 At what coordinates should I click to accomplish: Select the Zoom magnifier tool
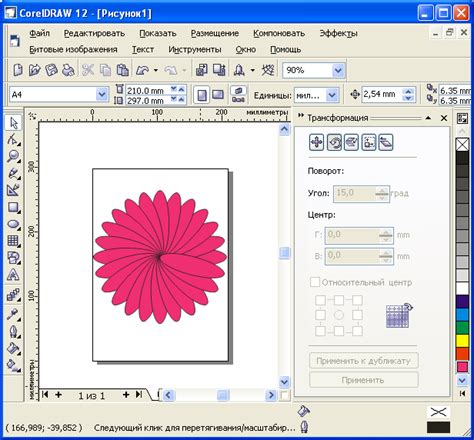coord(13,156)
